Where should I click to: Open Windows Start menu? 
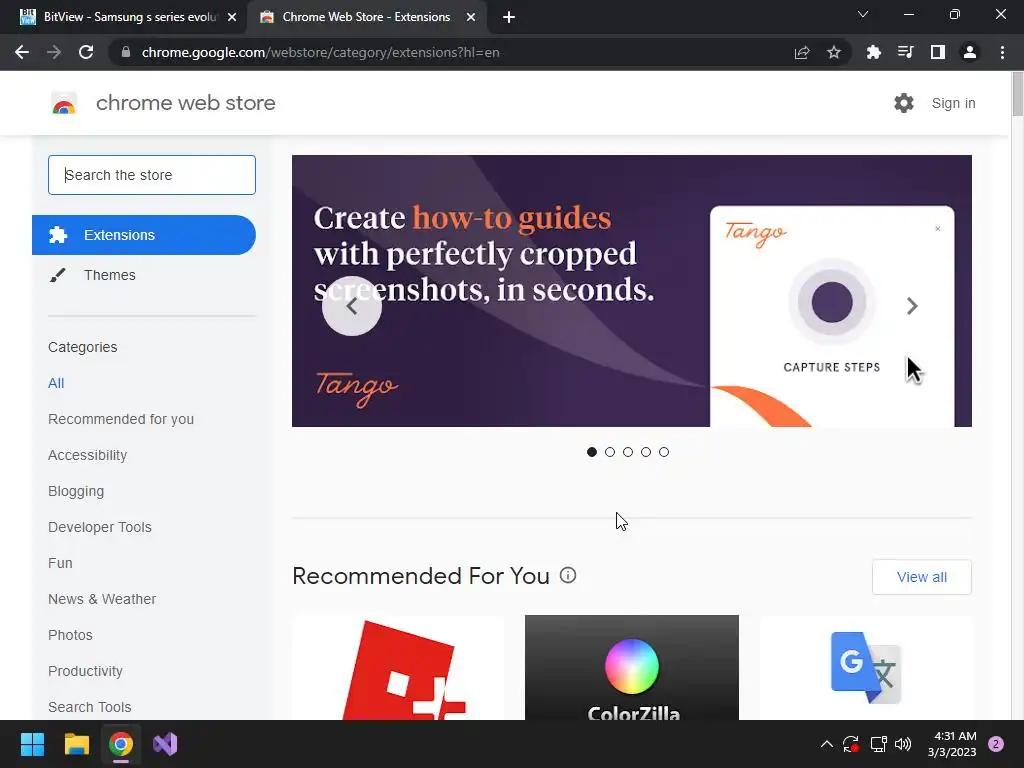point(32,744)
